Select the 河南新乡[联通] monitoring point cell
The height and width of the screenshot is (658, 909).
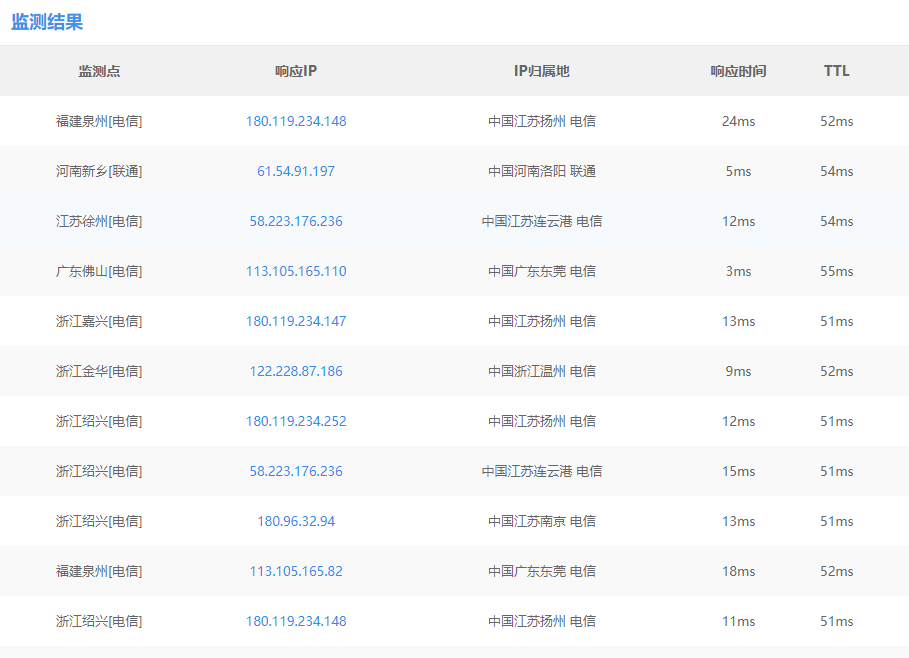(x=99, y=171)
